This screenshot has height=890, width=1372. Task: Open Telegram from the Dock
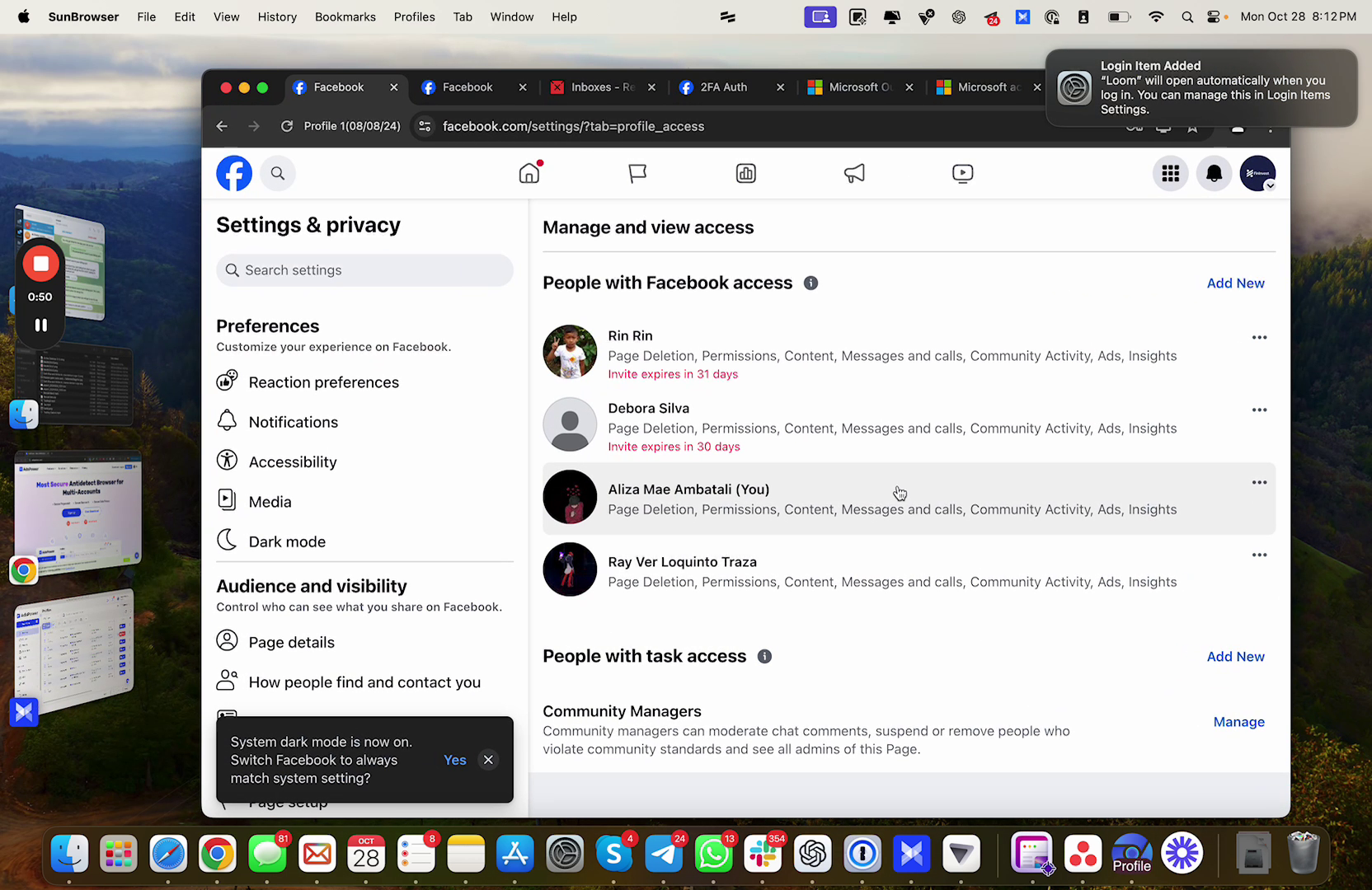point(664,854)
